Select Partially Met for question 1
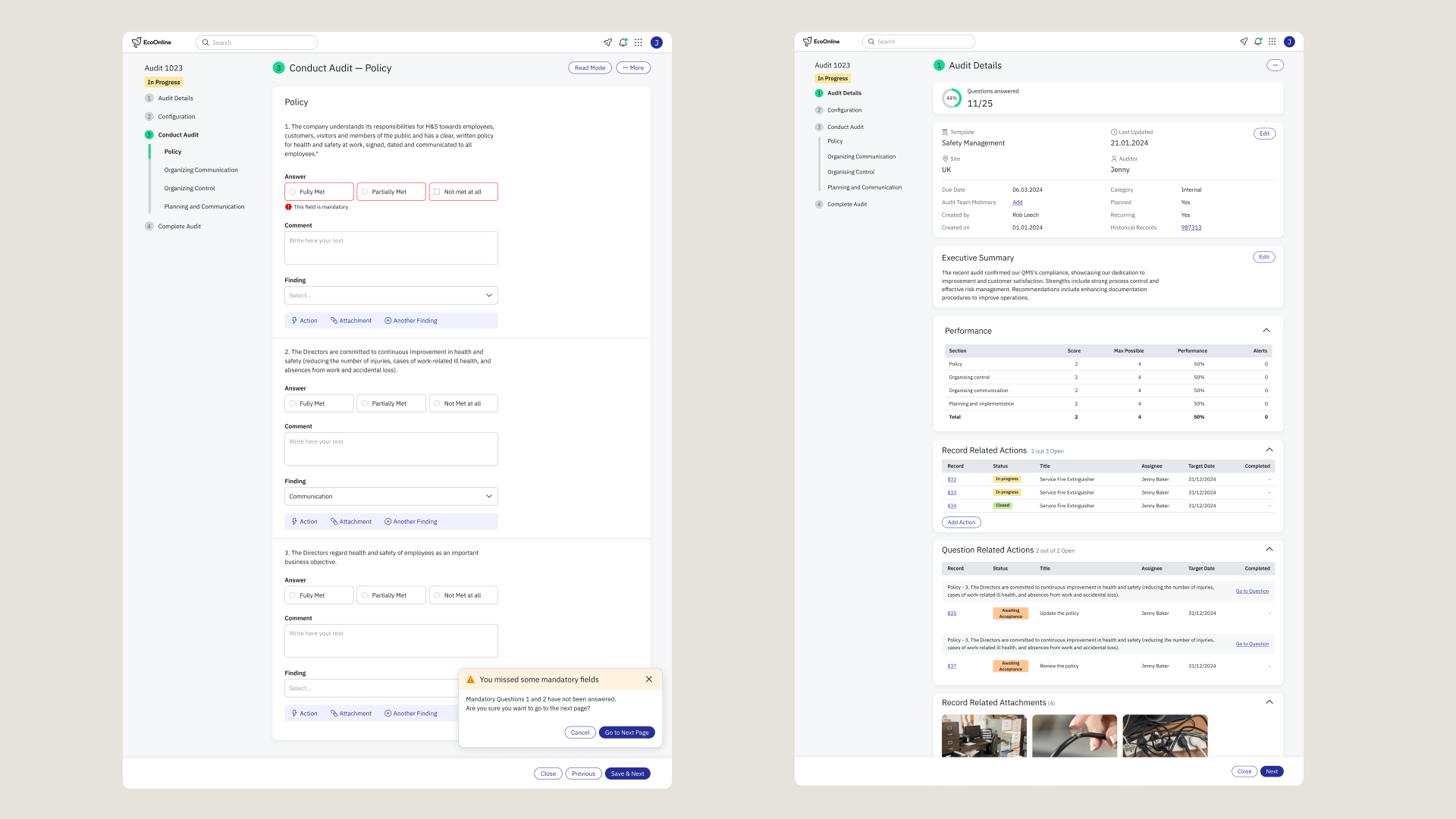Screen dimensions: 1456x819 pos(391,192)
